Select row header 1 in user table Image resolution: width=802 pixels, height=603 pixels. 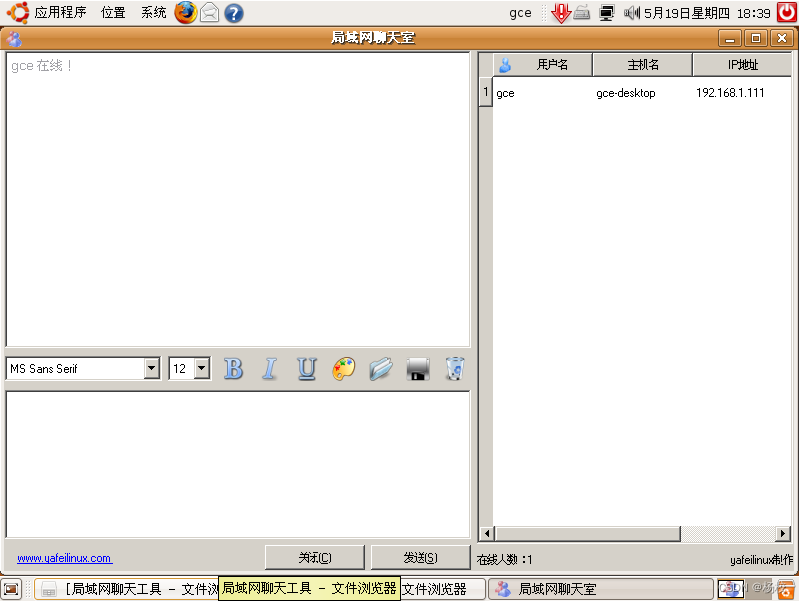tap(486, 93)
